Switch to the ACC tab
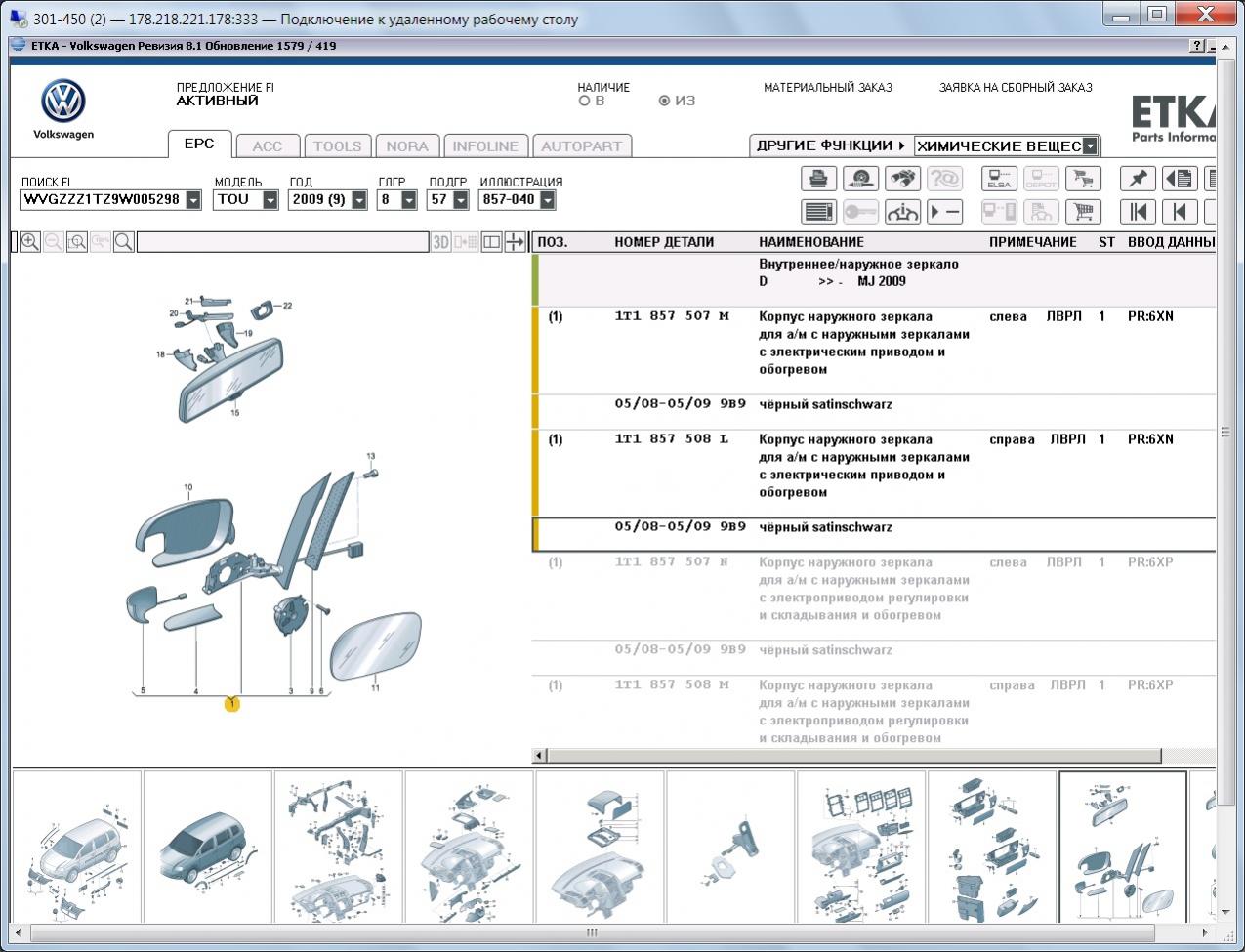The height and width of the screenshot is (952, 1245). pos(268,146)
